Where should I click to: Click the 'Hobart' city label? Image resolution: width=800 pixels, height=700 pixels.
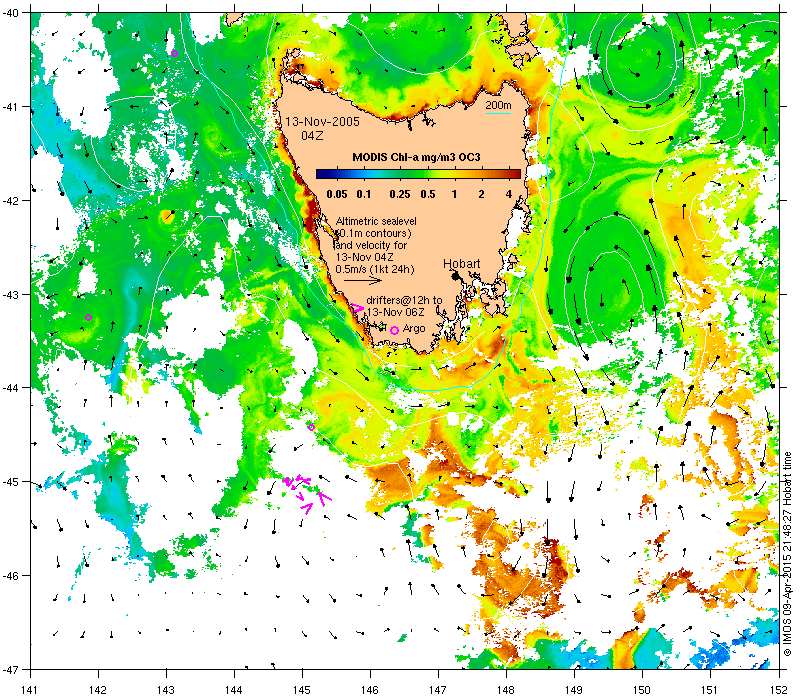(461, 264)
